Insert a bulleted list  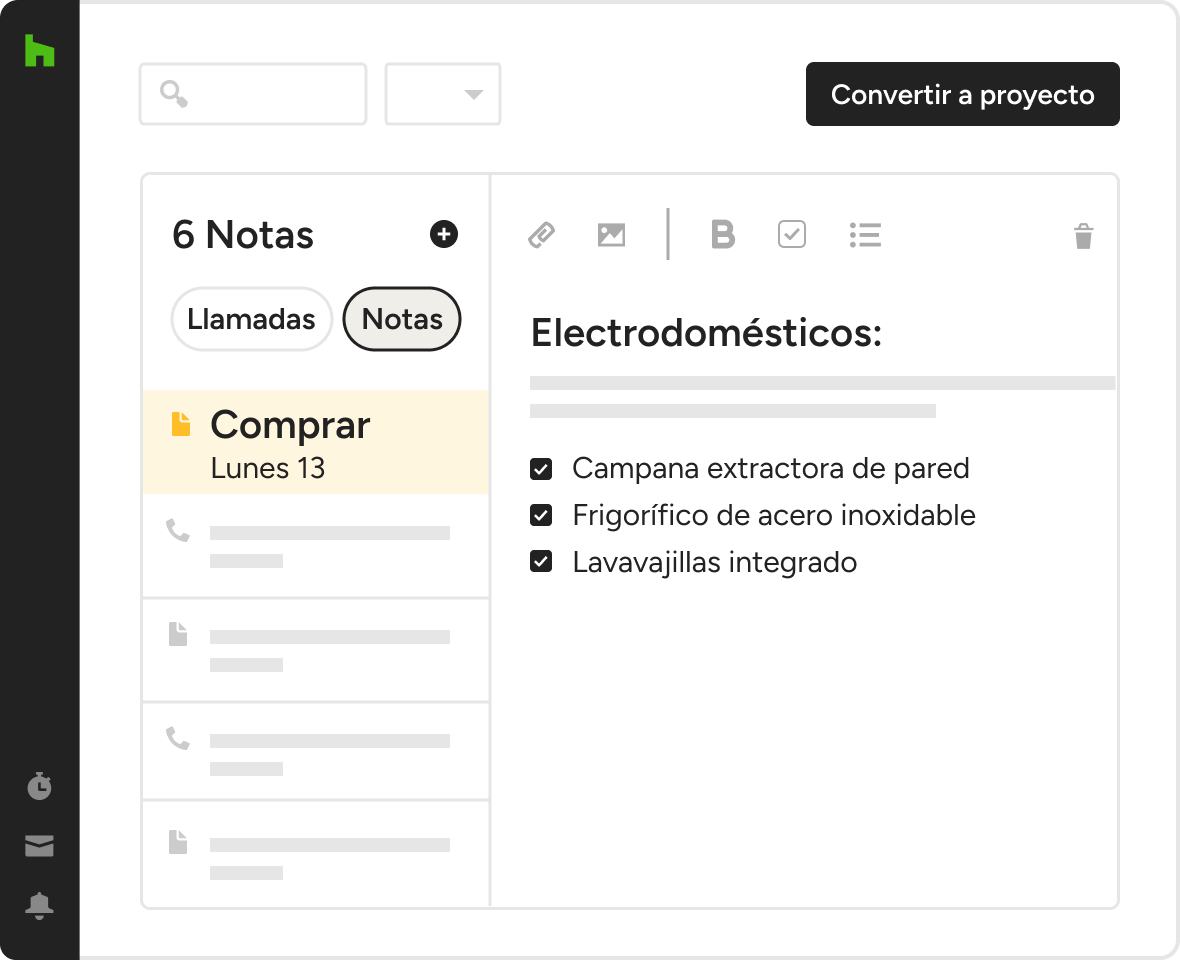tap(865, 235)
